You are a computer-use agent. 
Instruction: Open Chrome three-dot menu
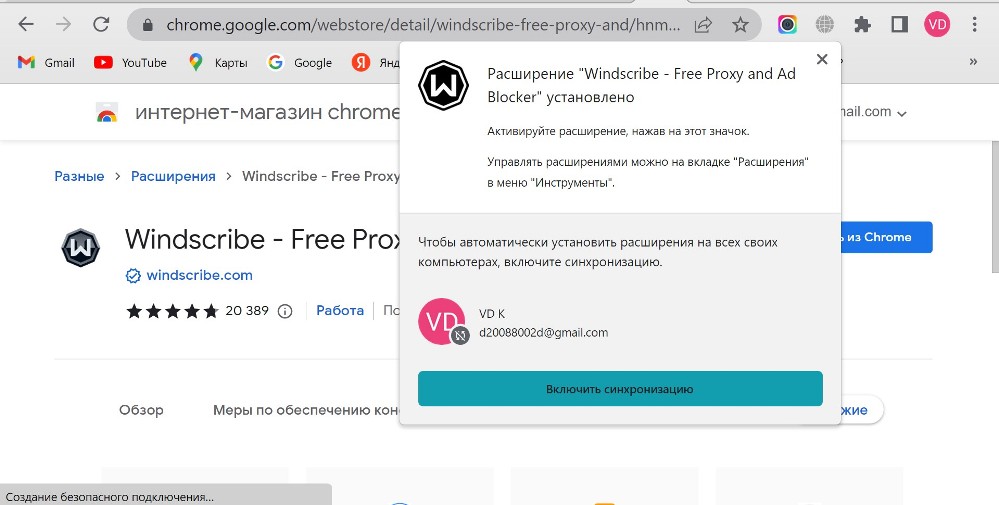click(974, 25)
